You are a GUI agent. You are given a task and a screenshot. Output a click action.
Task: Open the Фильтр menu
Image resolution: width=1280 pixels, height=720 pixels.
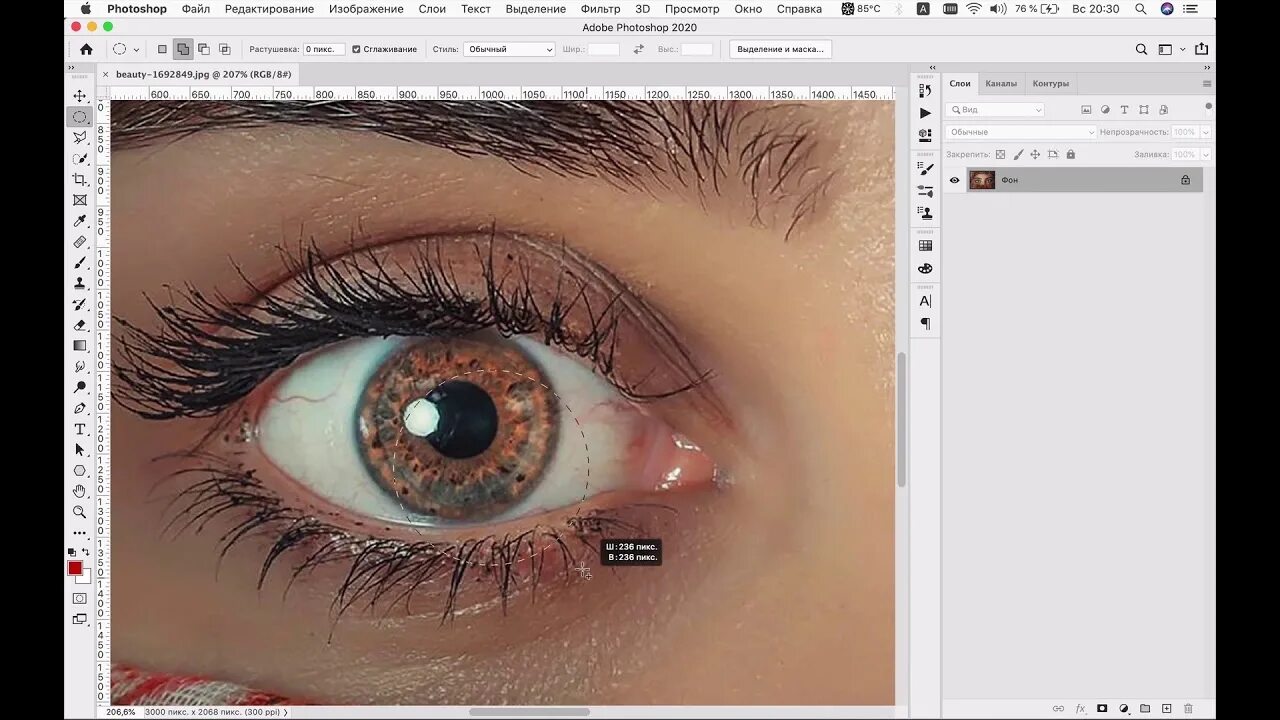click(600, 9)
